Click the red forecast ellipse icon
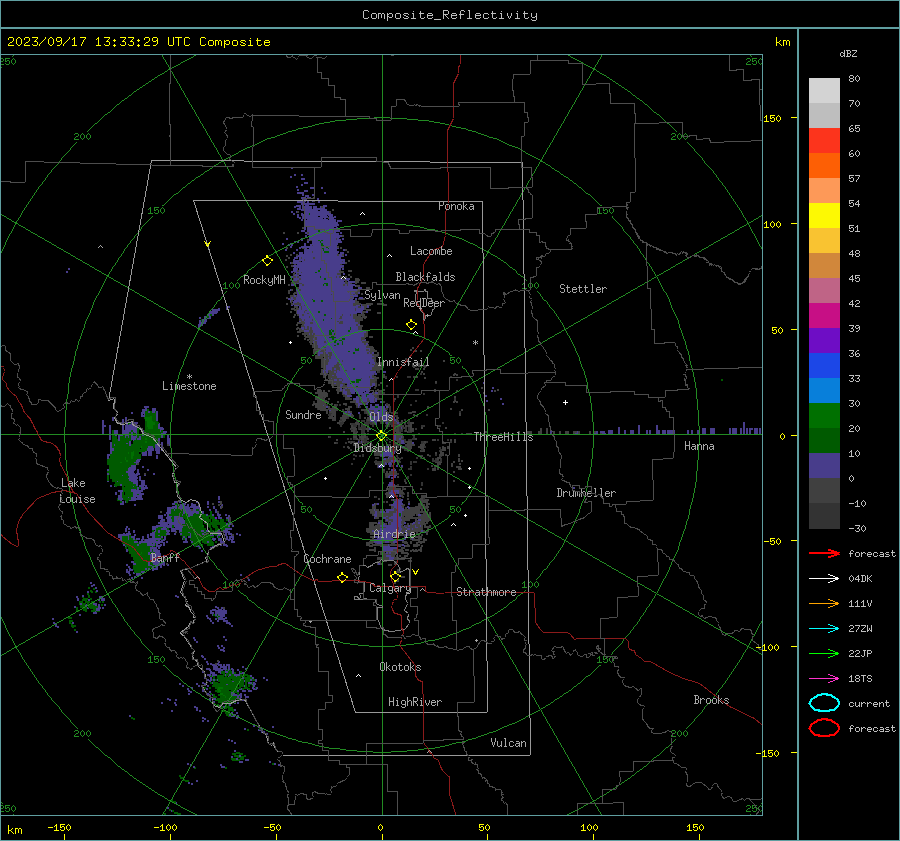The width and height of the screenshot is (900, 841). 824,728
